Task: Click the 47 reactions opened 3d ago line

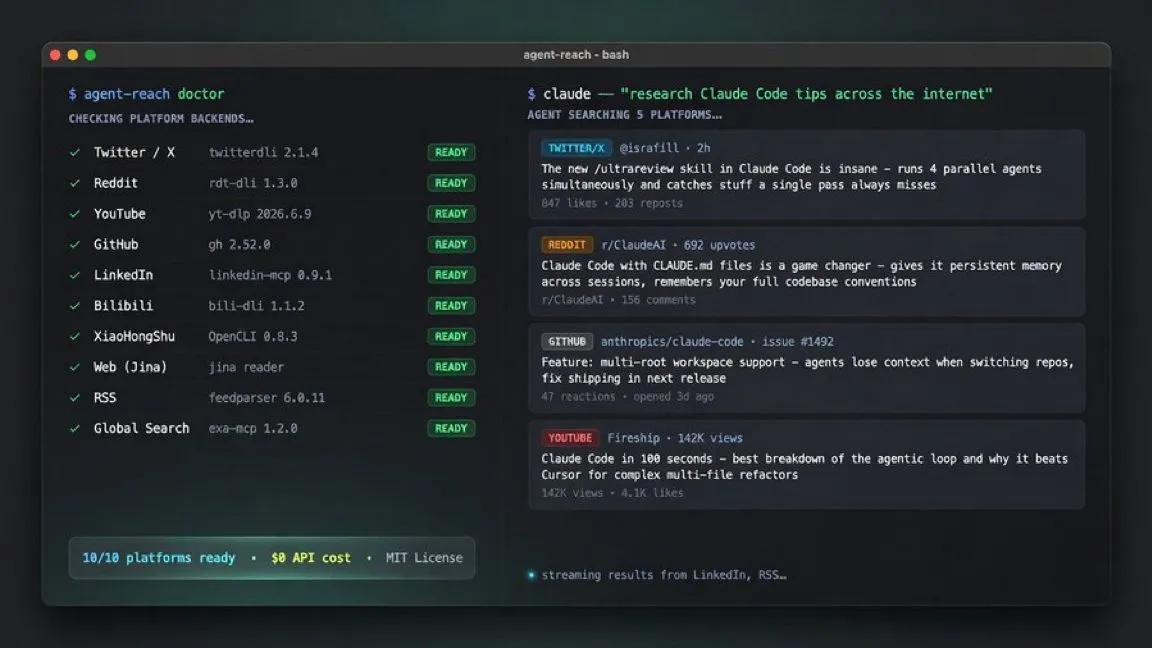Action: [627, 397]
